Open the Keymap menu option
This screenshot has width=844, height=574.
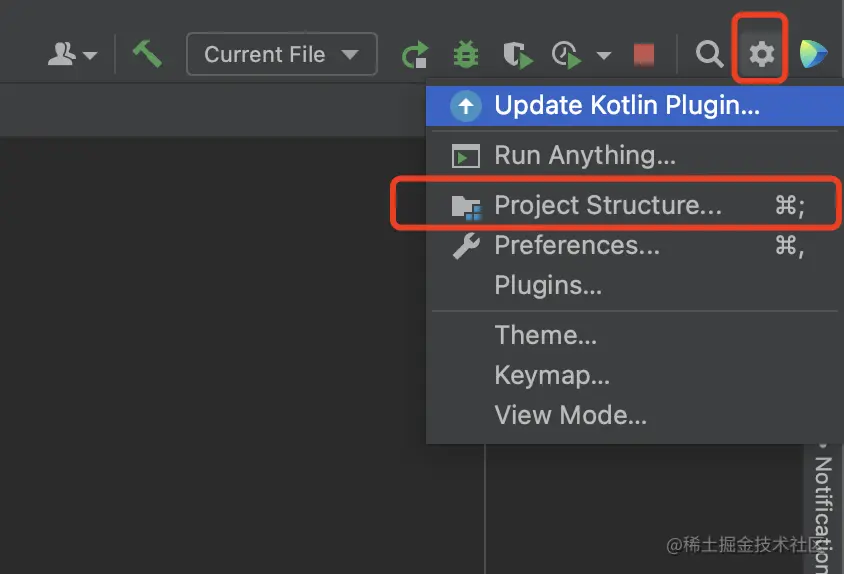point(552,376)
